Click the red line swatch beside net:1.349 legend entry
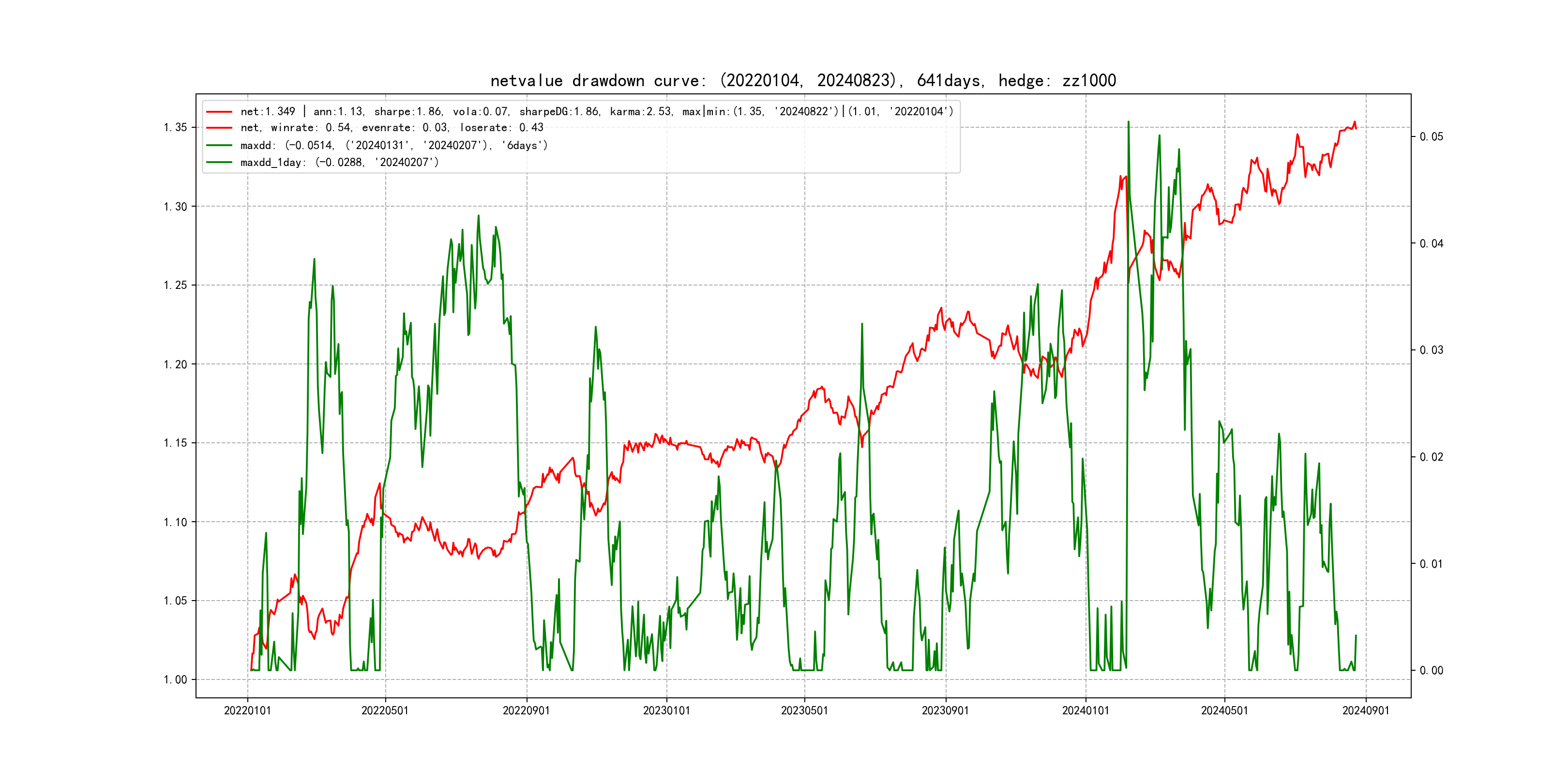This screenshot has height=784, width=1568. (219, 112)
